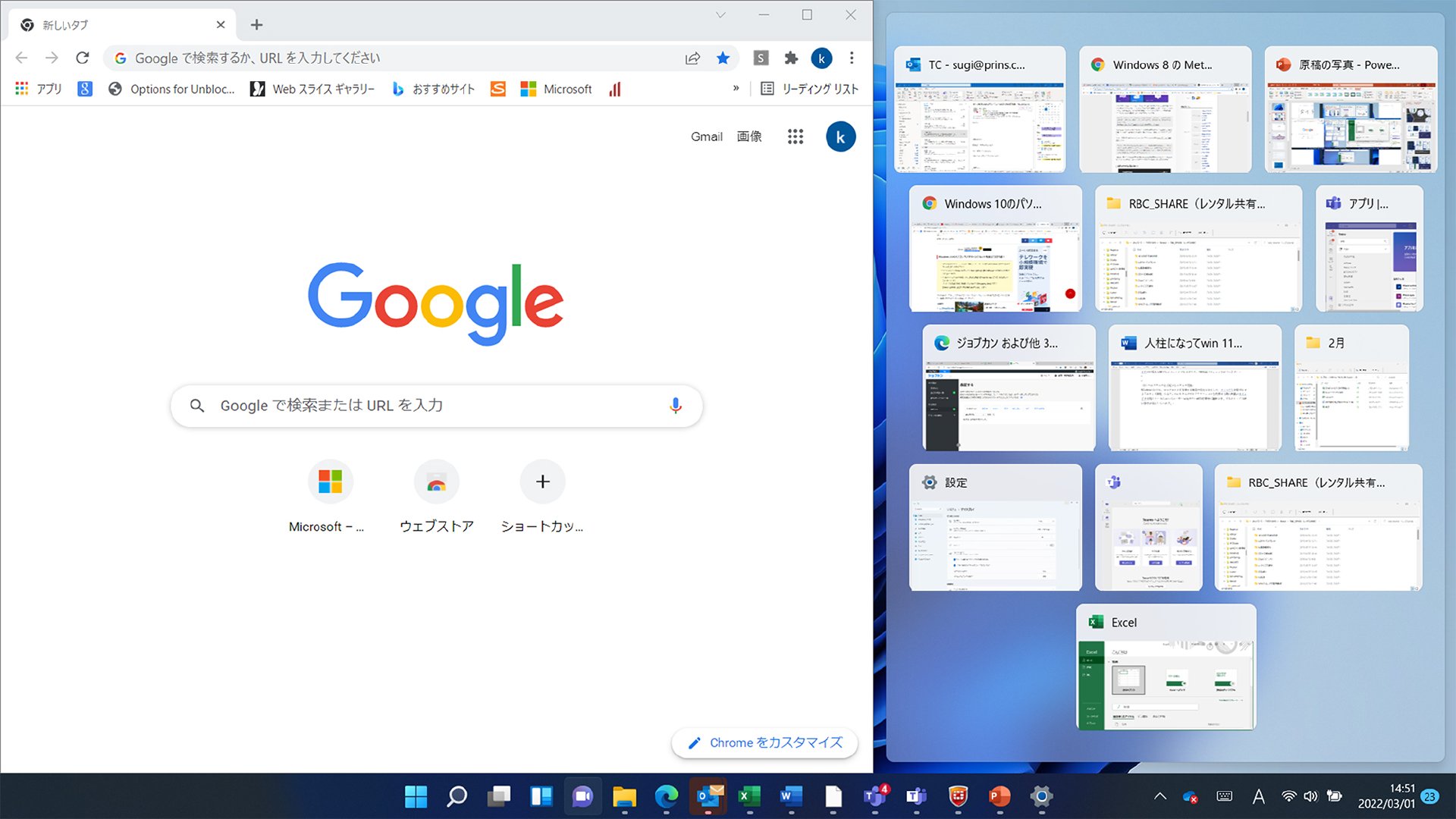Viewport: 1456px width, 819px height.
Task: Open the Teams taskbar icon with badge 4
Action: pos(875,796)
